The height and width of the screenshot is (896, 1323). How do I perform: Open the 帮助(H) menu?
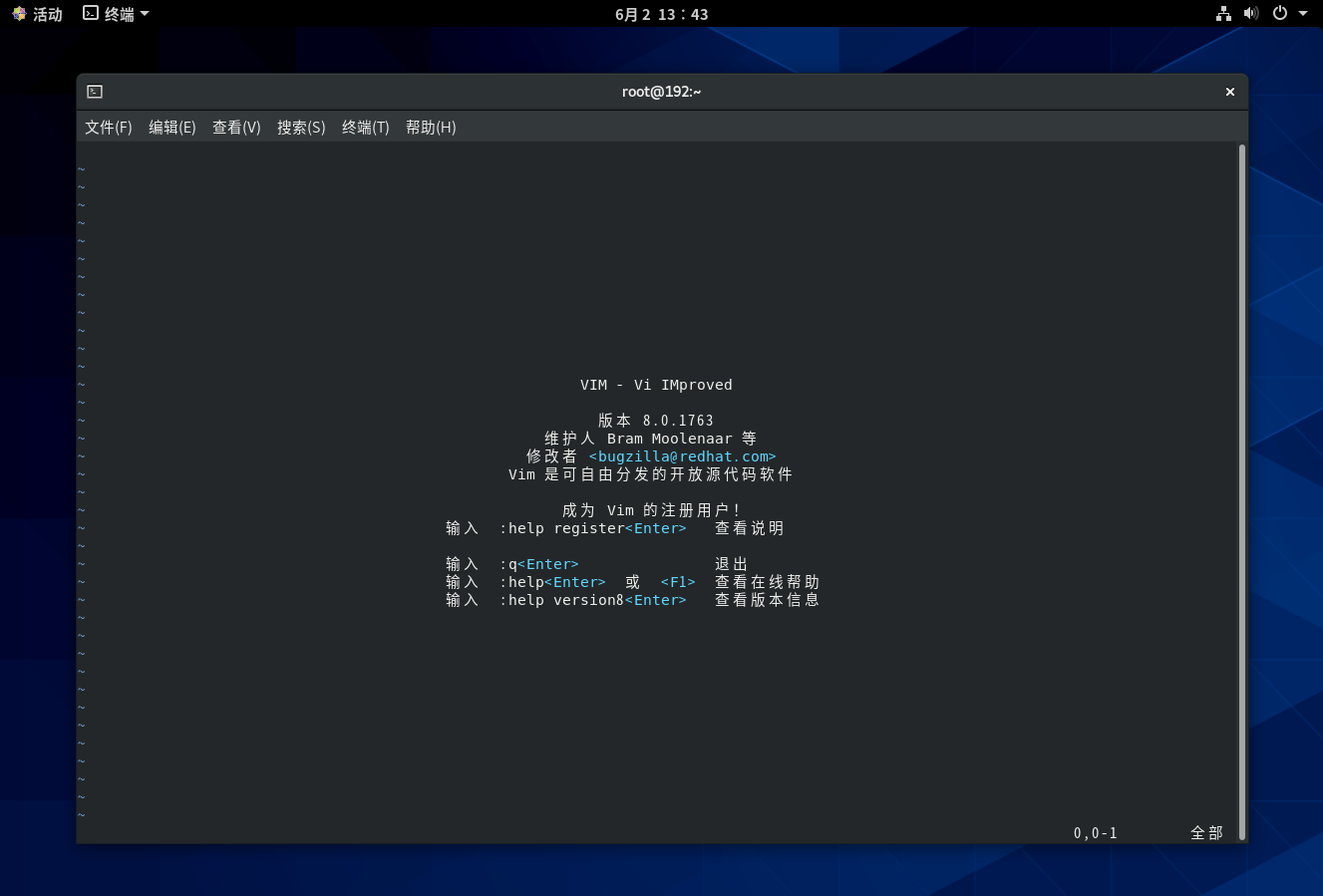pyautogui.click(x=431, y=128)
